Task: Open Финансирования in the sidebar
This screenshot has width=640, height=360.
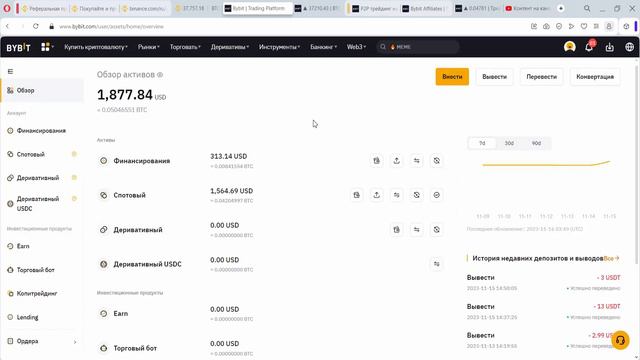Action: coord(42,131)
